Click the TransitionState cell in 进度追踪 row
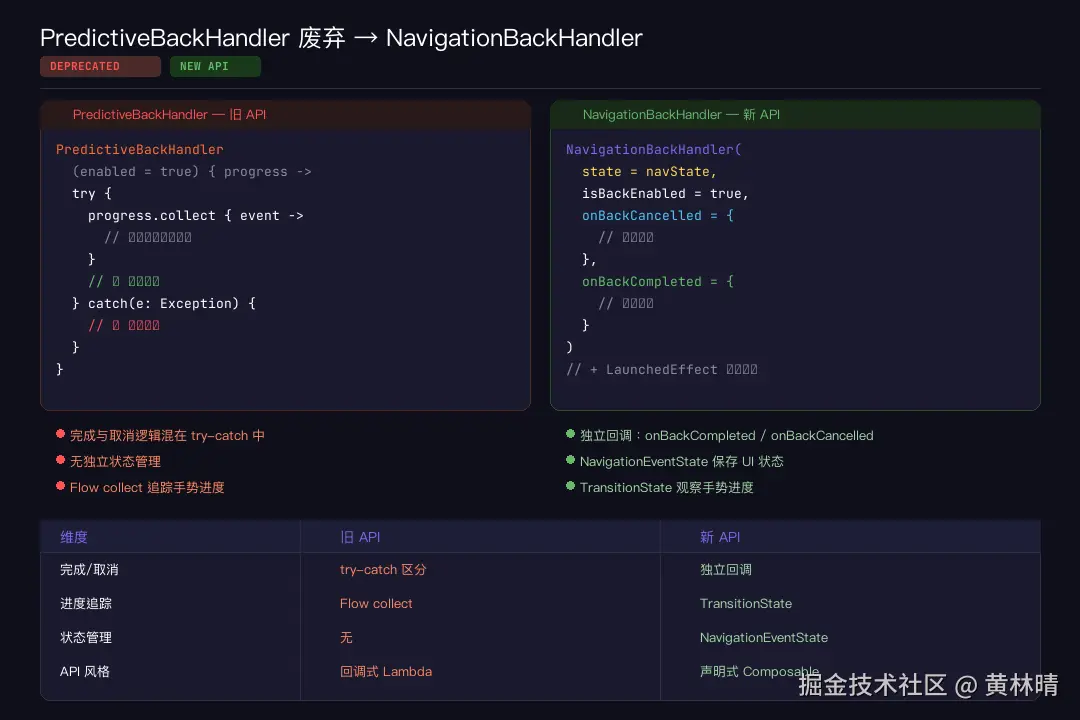The height and width of the screenshot is (720, 1080). click(746, 603)
